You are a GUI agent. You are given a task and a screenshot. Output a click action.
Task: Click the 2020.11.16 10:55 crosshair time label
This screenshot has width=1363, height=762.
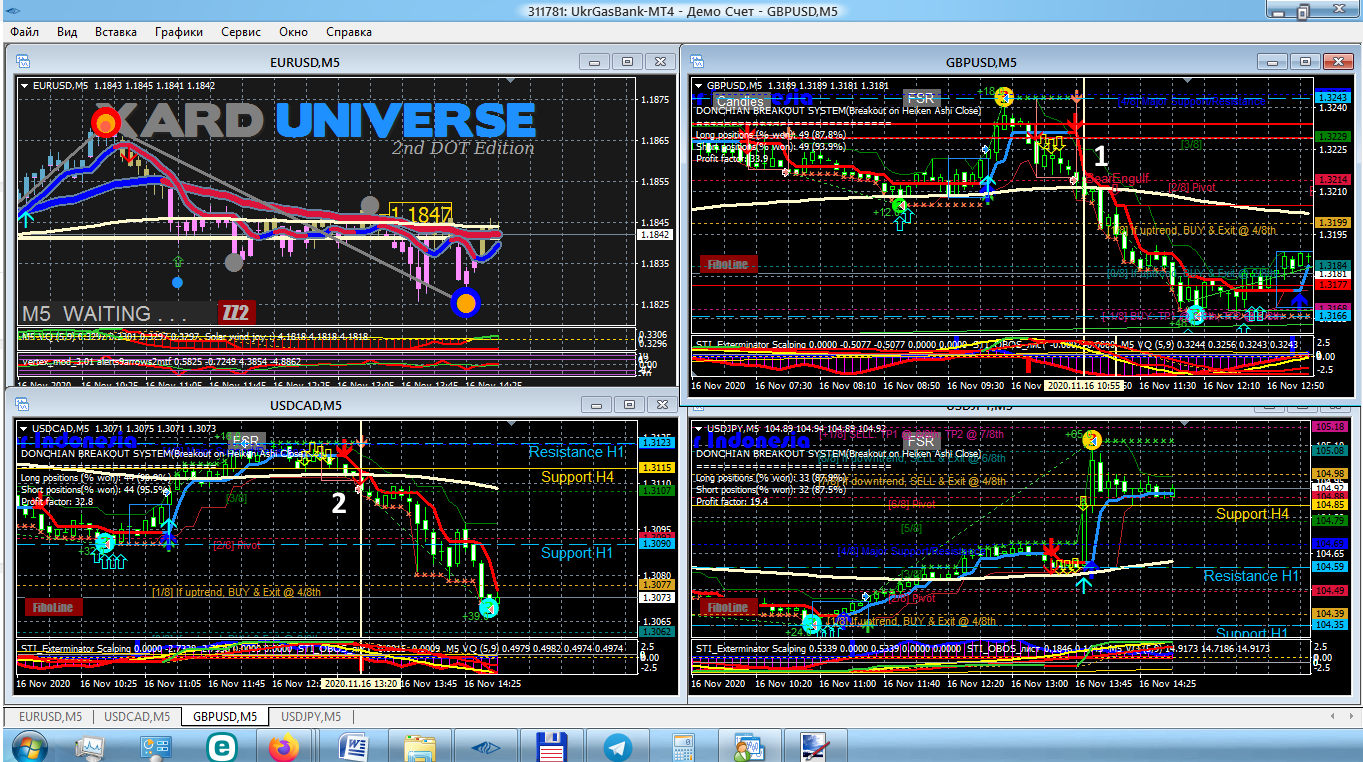point(1086,385)
